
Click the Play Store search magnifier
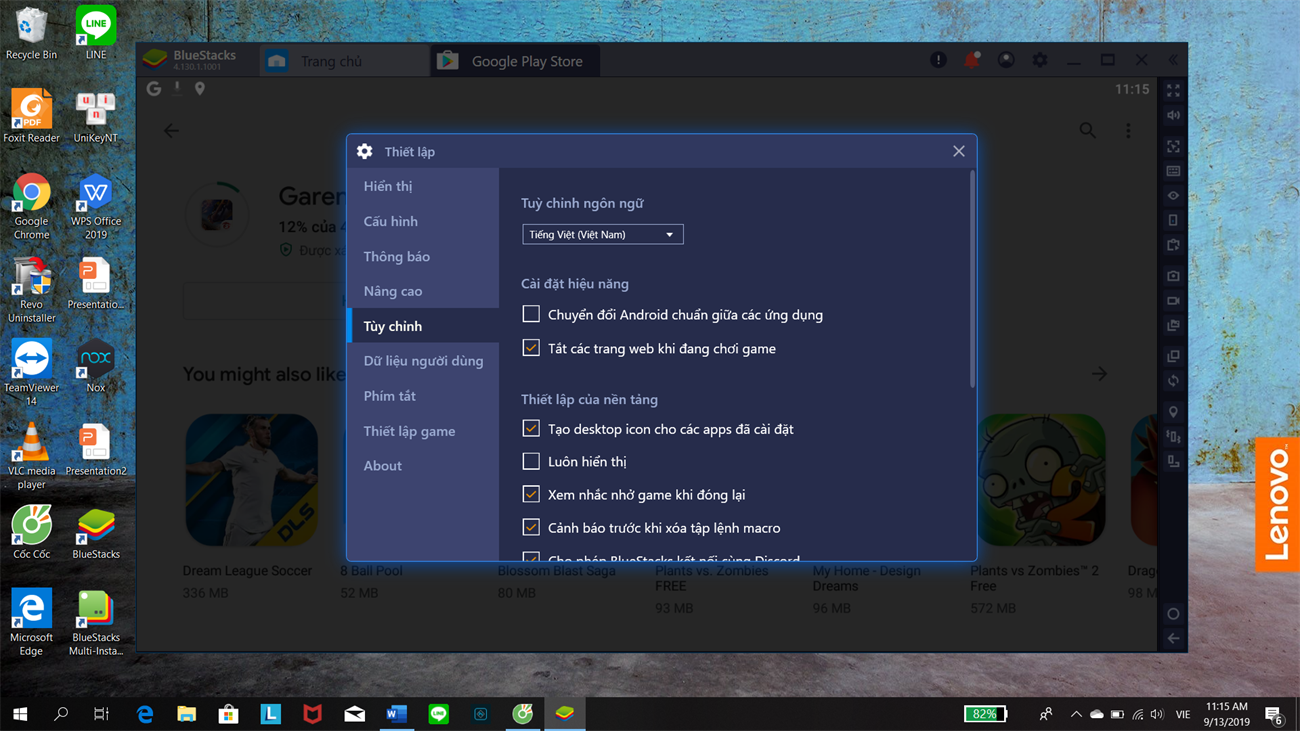(1087, 130)
